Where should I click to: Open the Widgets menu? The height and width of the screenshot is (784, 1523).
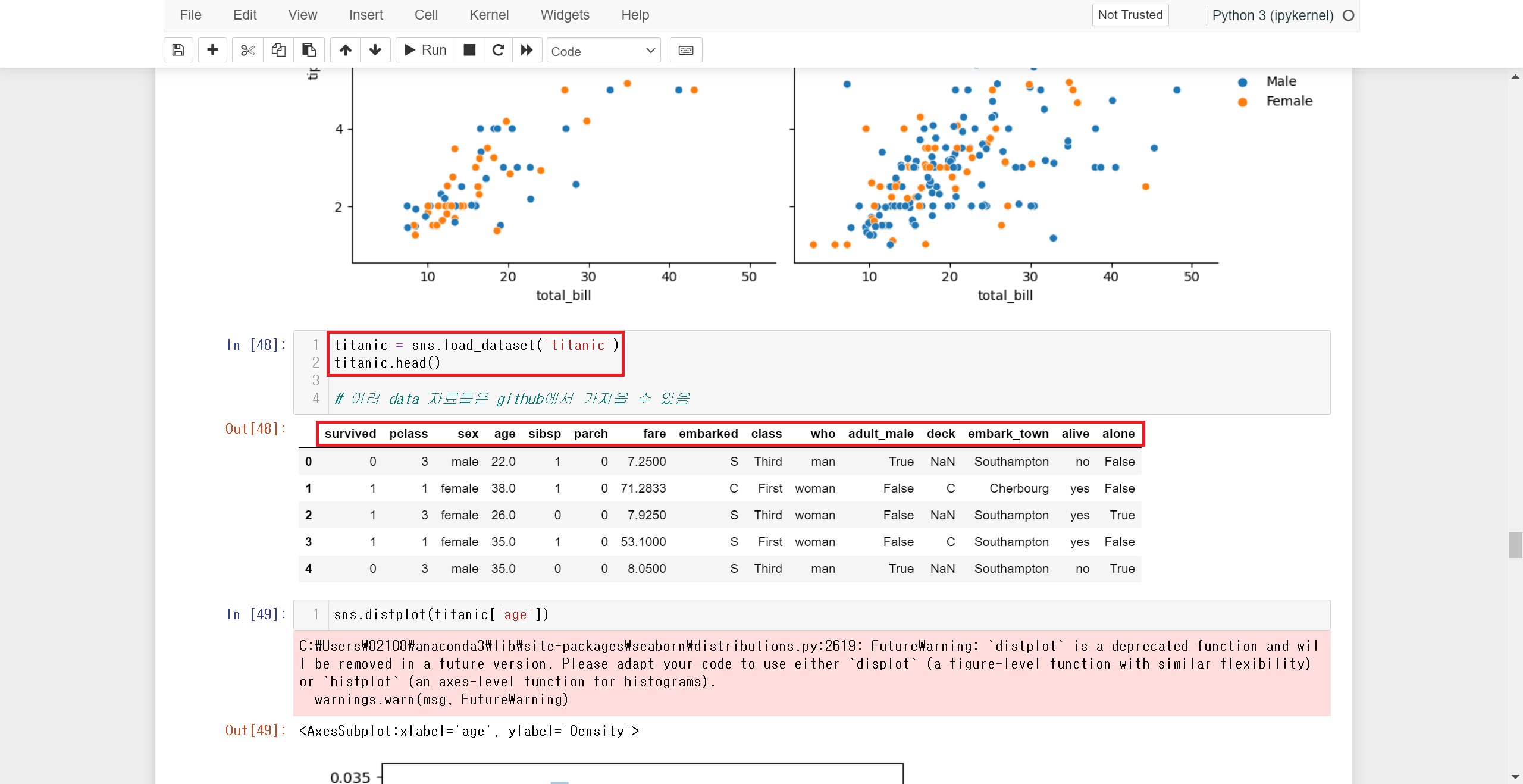coord(565,15)
